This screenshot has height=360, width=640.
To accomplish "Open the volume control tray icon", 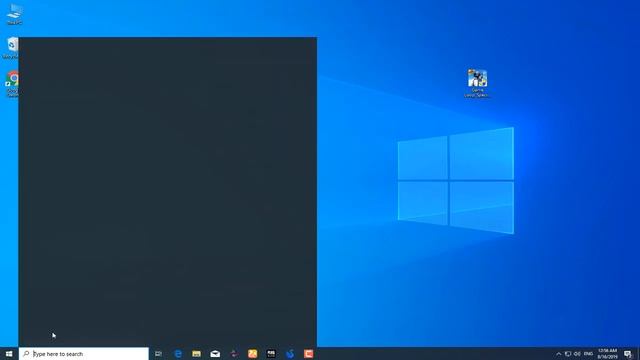I will 577,354.
